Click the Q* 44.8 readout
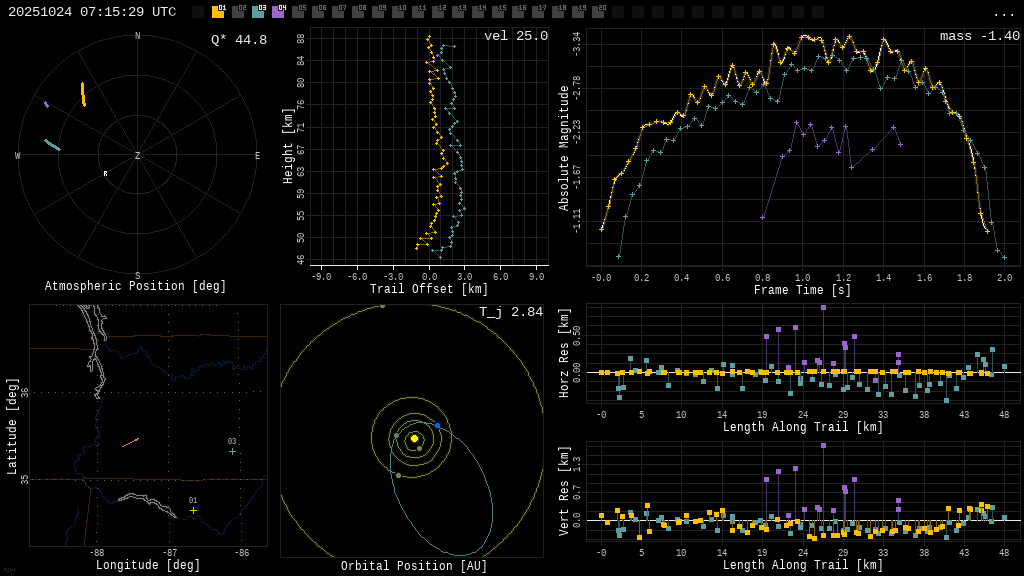This screenshot has width=1024, height=576. (x=238, y=40)
